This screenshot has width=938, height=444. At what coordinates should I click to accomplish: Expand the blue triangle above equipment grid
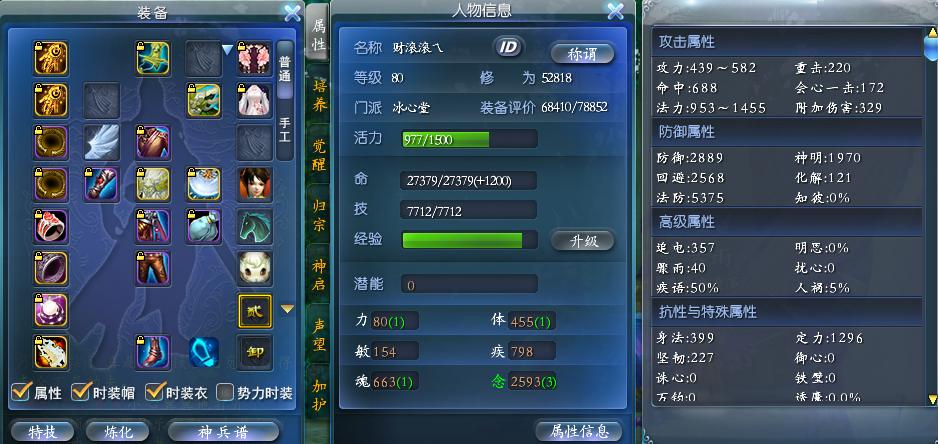(227, 50)
